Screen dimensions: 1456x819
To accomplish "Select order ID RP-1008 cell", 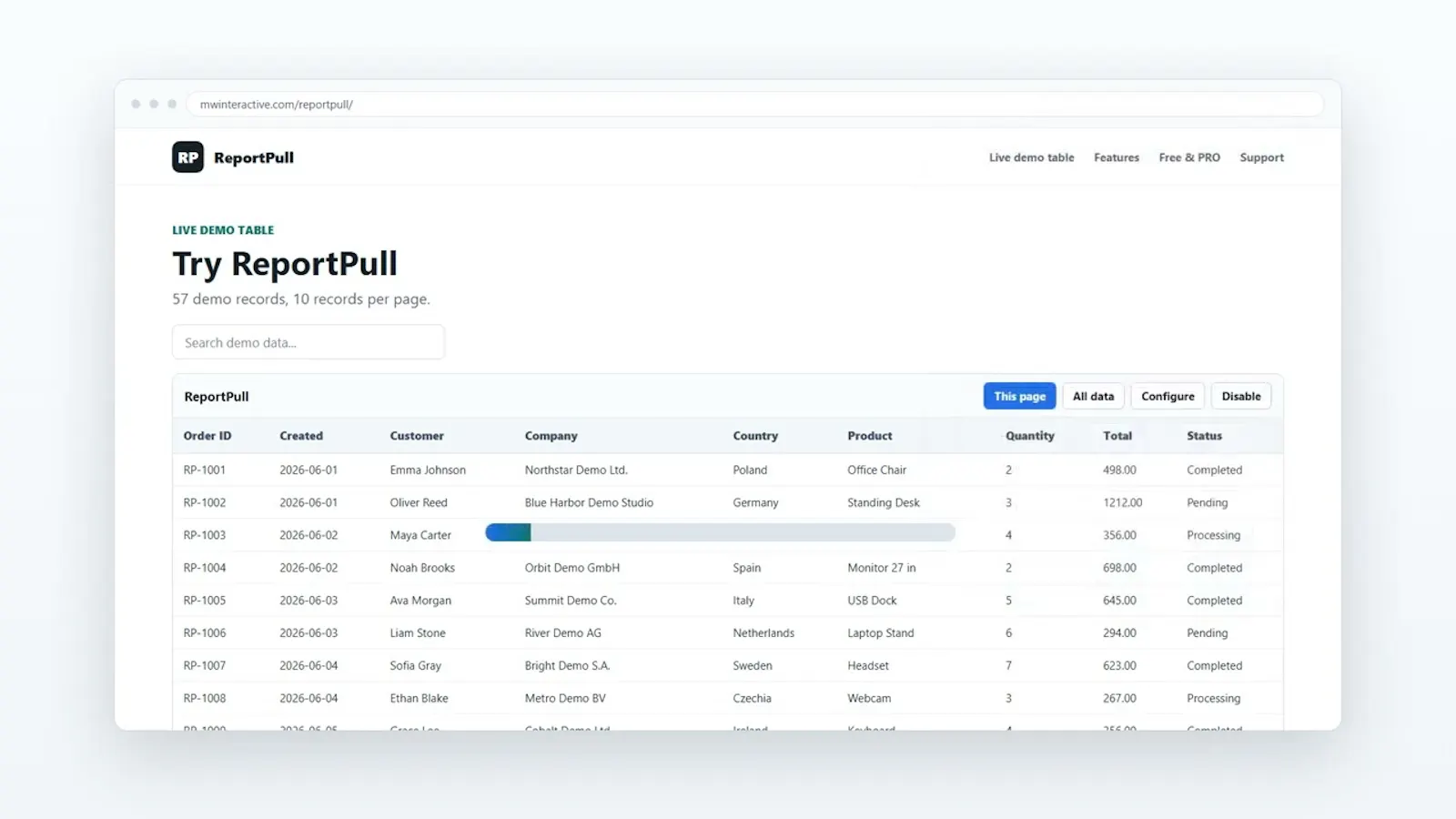I will click(x=205, y=699).
